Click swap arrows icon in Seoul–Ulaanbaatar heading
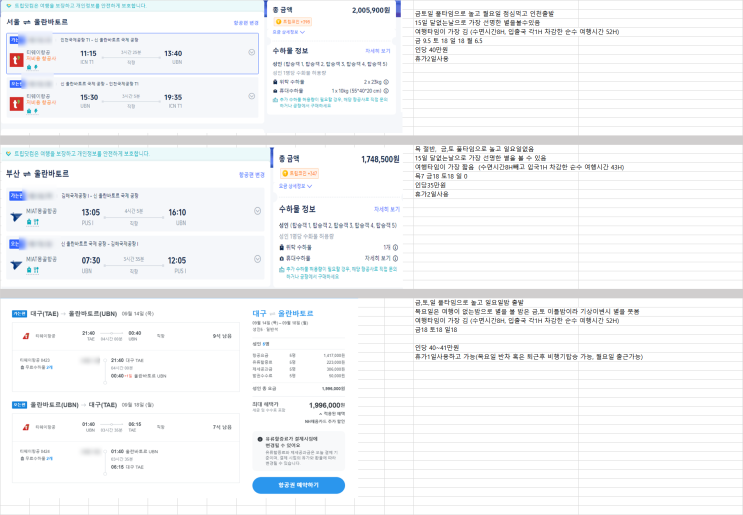This screenshot has height=515, width=743. pyautogui.click(x=27, y=22)
